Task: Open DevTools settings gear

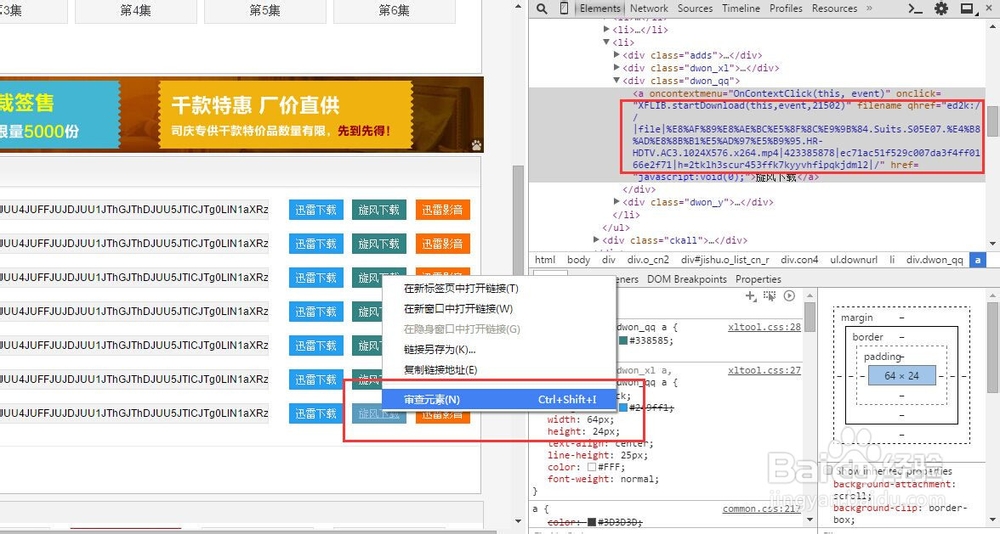Action: click(941, 9)
